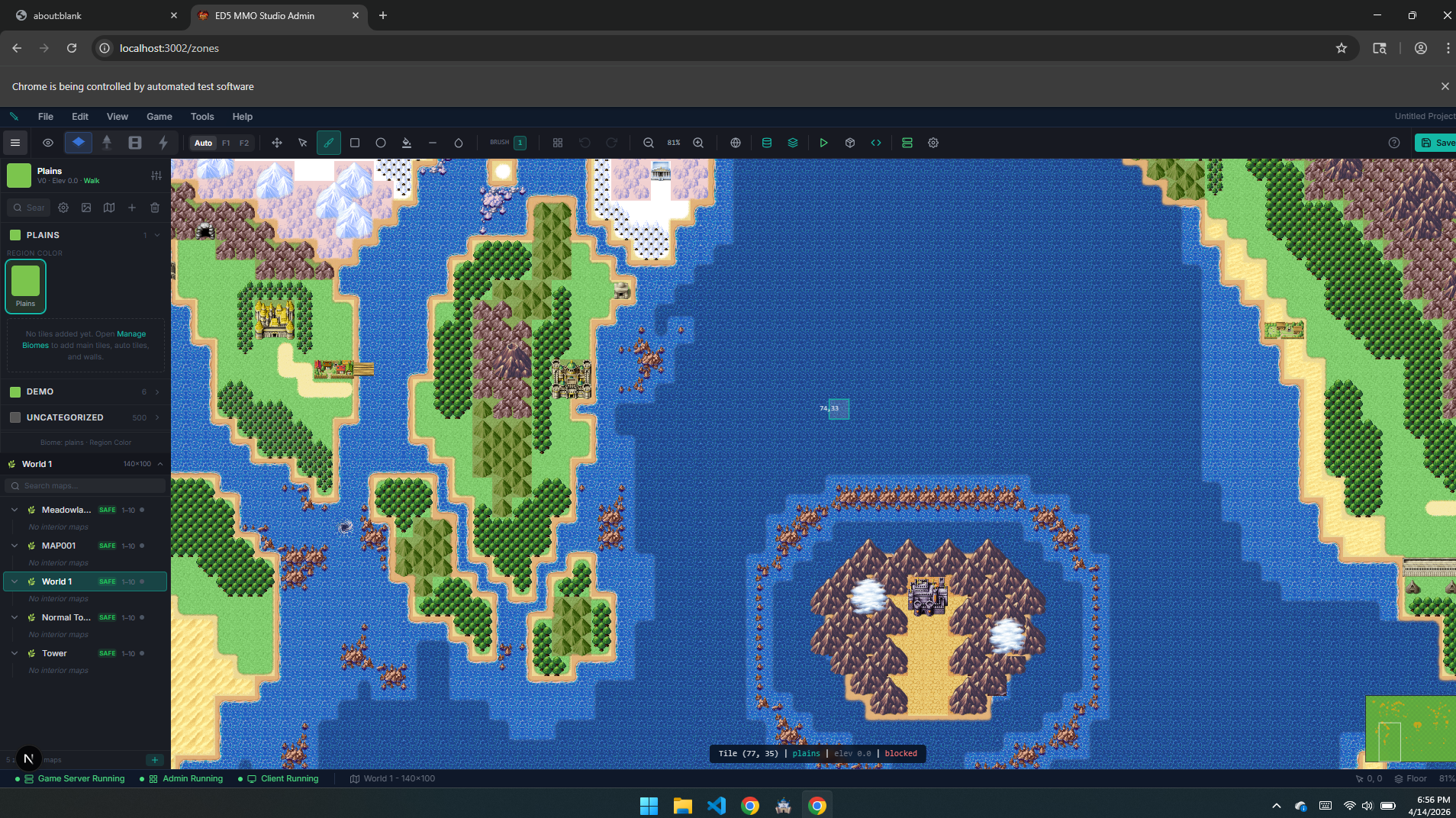Select the pointer selection tool

click(x=303, y=143)
